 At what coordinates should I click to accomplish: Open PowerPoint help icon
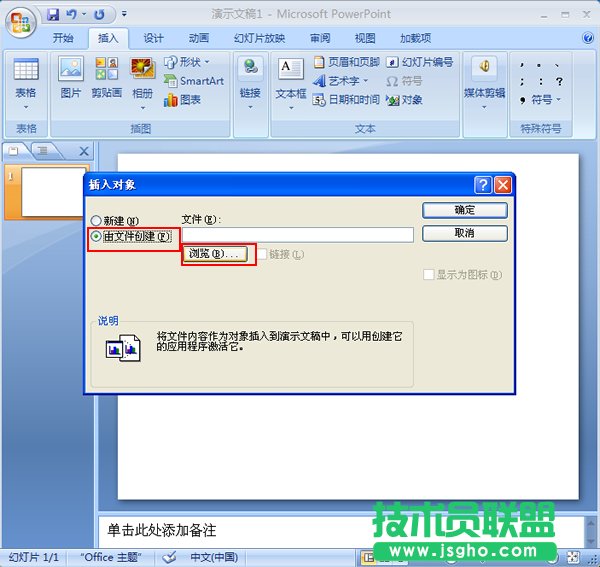tap(588, 38)
